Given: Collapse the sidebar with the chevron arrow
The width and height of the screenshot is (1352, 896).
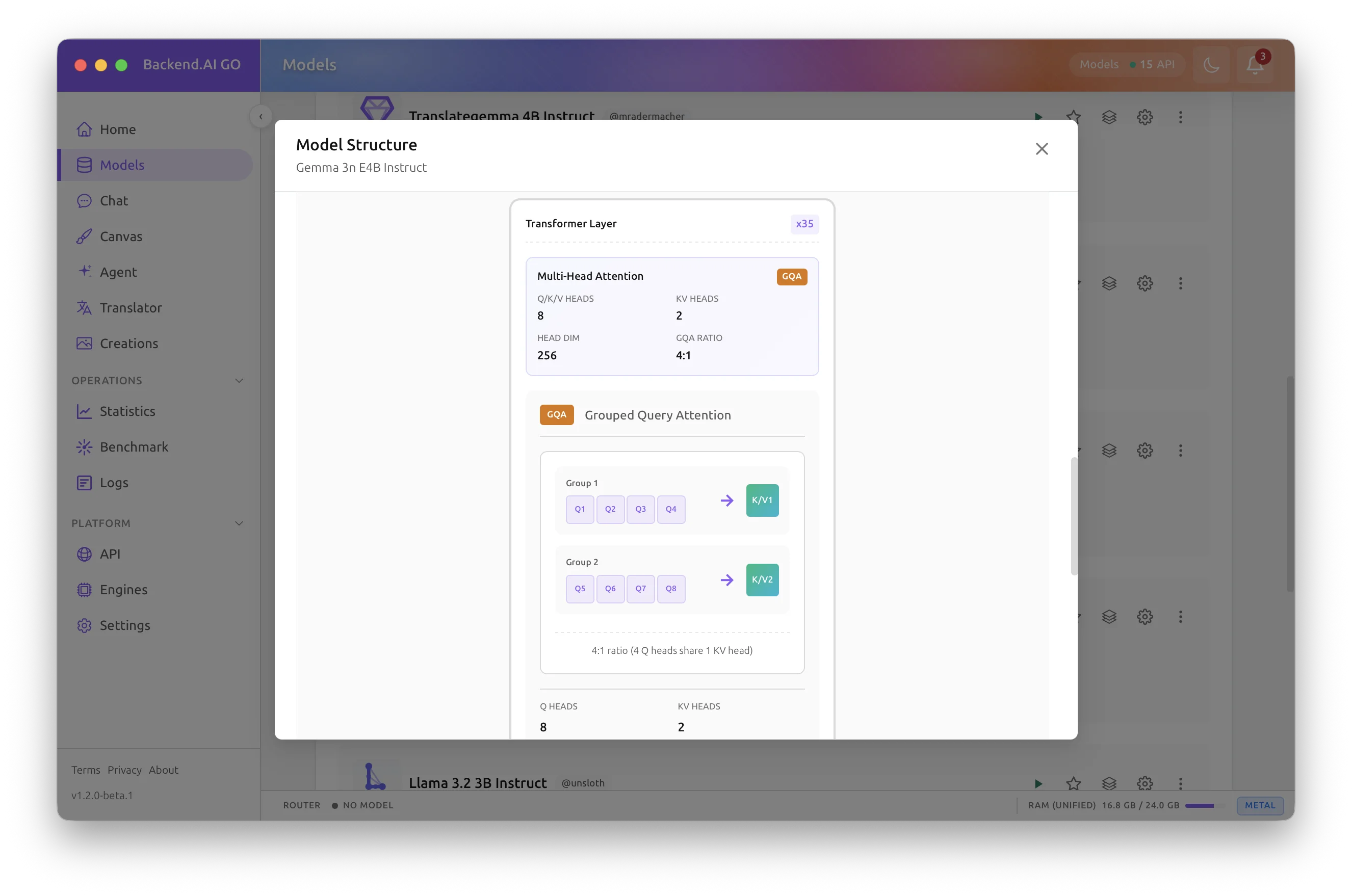Looking at the screenshot, I should click(261, 116).
